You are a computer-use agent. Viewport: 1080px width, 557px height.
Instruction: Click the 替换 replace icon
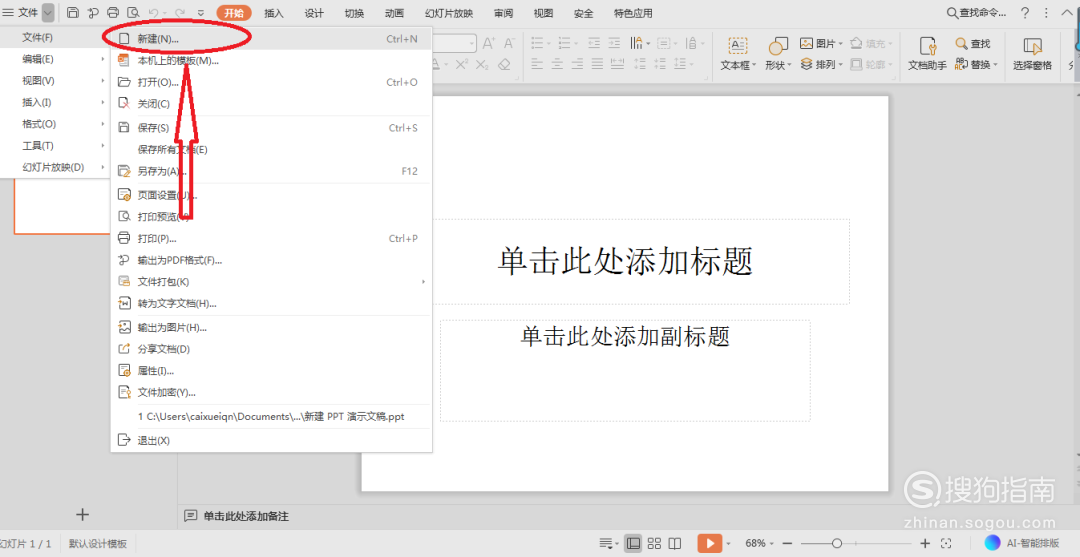[962, 64]
